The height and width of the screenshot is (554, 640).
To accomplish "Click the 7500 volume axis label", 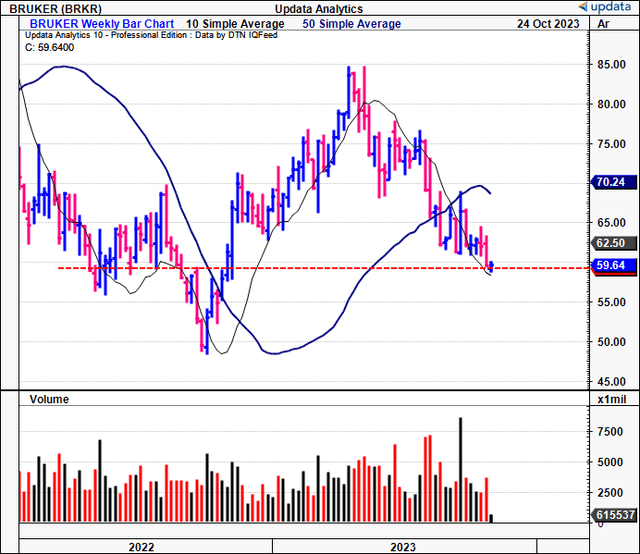I will tap(610, 432).
